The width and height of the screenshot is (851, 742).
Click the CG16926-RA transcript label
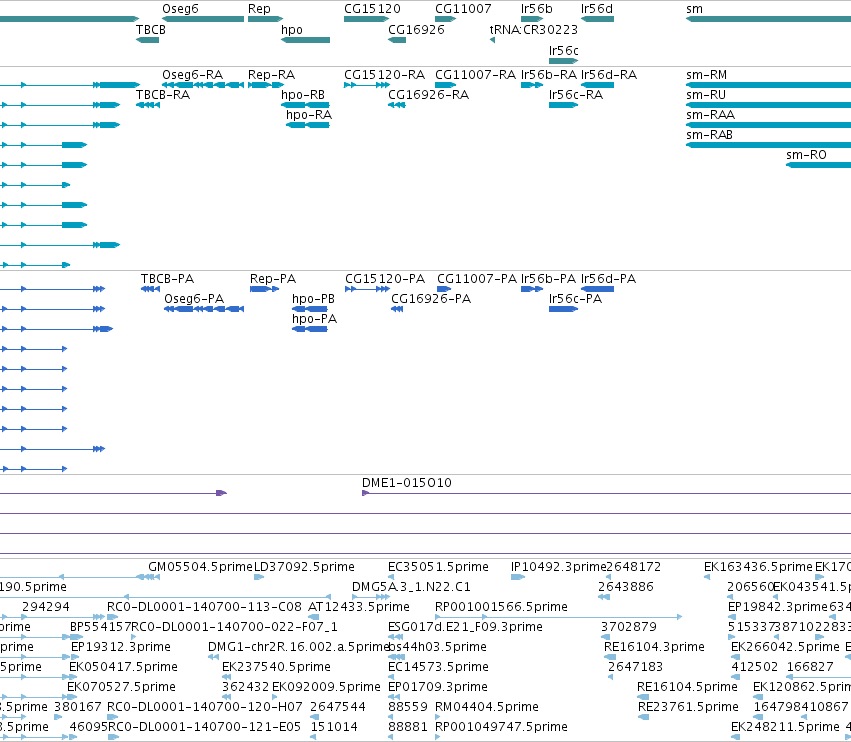(x=428, y=94)
